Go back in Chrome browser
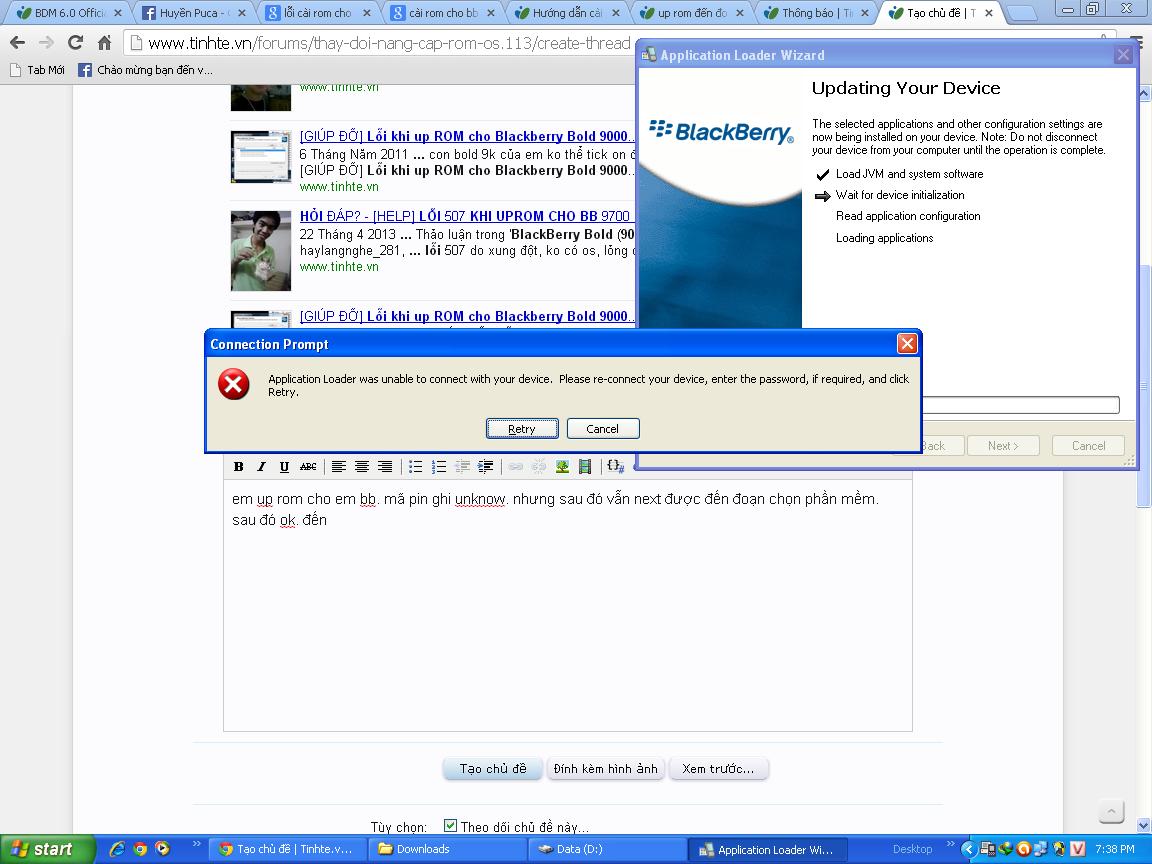Viewport: 1152px width, 864px height. [x=18, y=43]
